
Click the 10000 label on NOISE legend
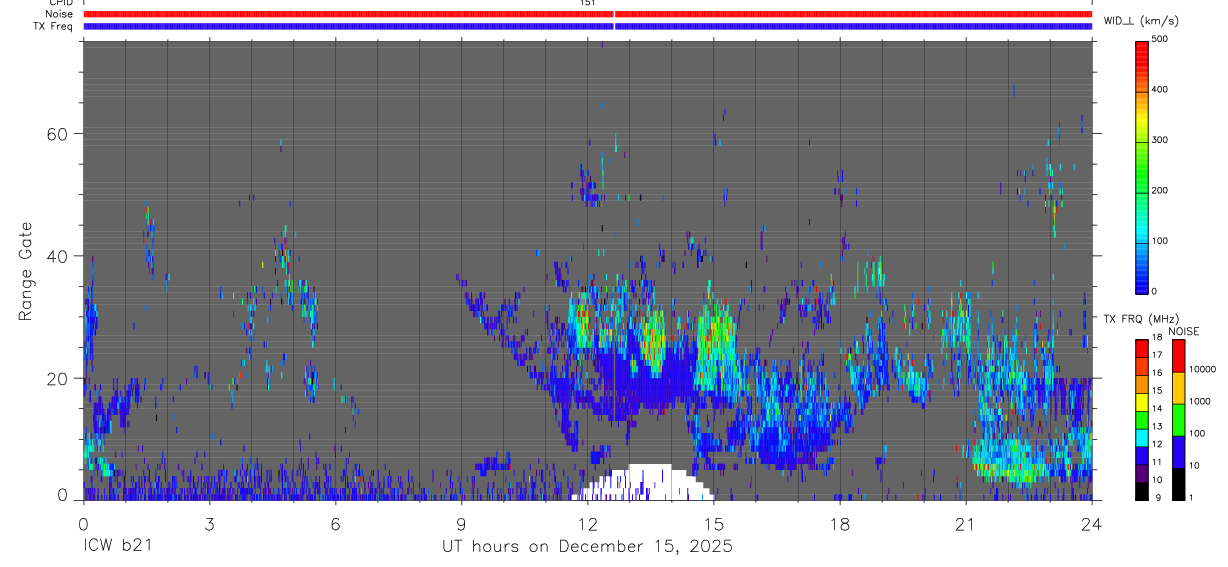pos(1203,369)
